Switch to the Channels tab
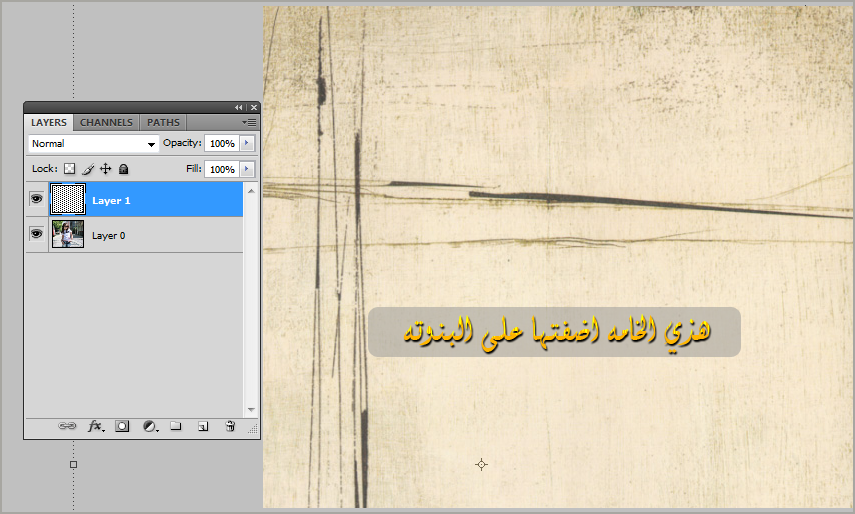 [x=106, y=123]
